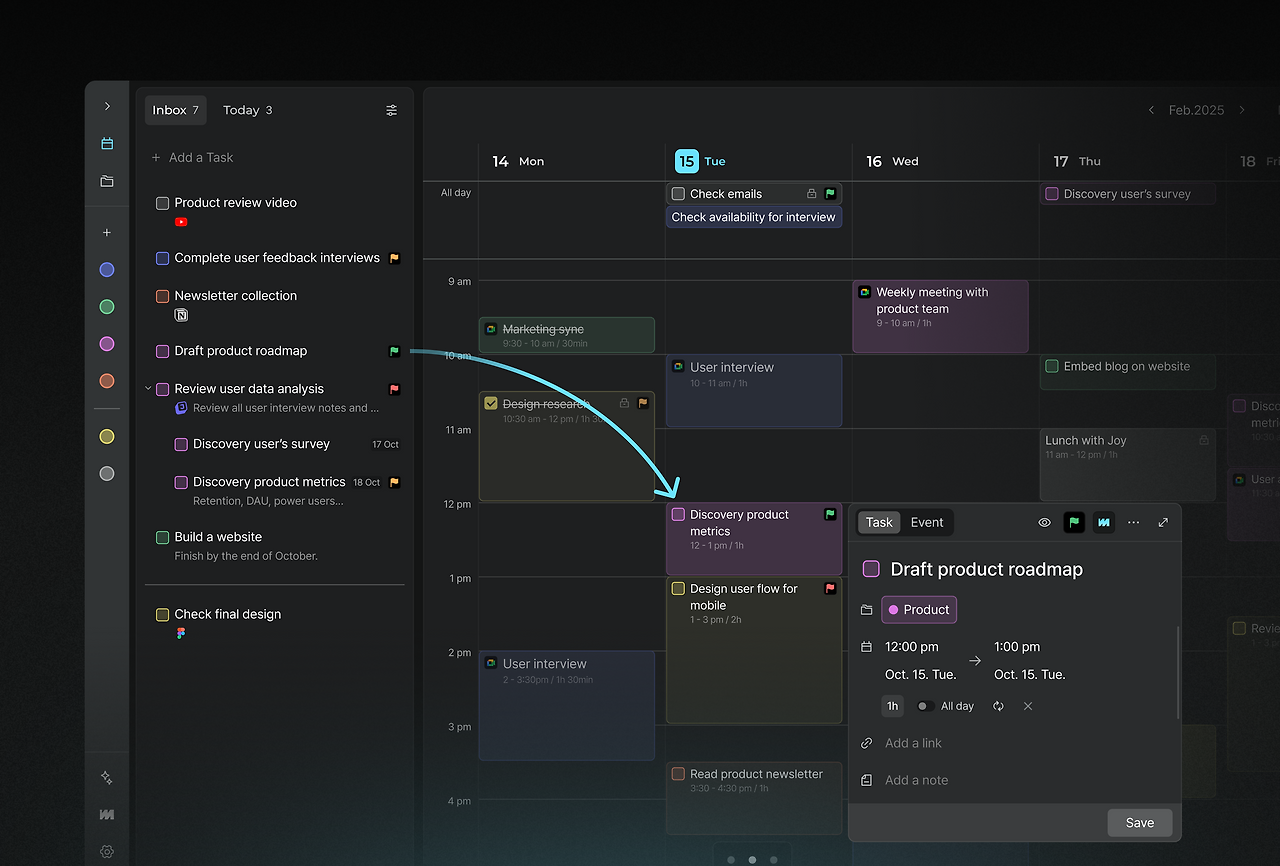Click the logo icon button in task popup toolbar

1104,522
